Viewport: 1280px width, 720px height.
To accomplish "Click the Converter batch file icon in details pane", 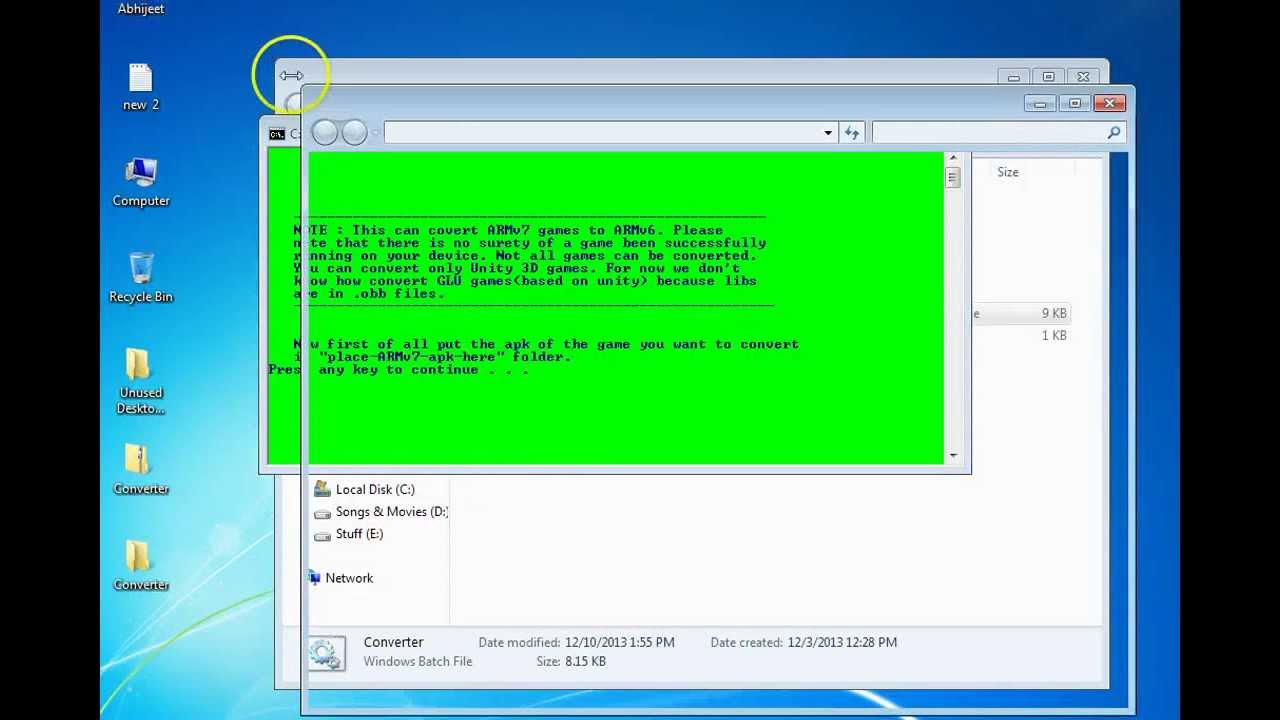I will point(326,653).
